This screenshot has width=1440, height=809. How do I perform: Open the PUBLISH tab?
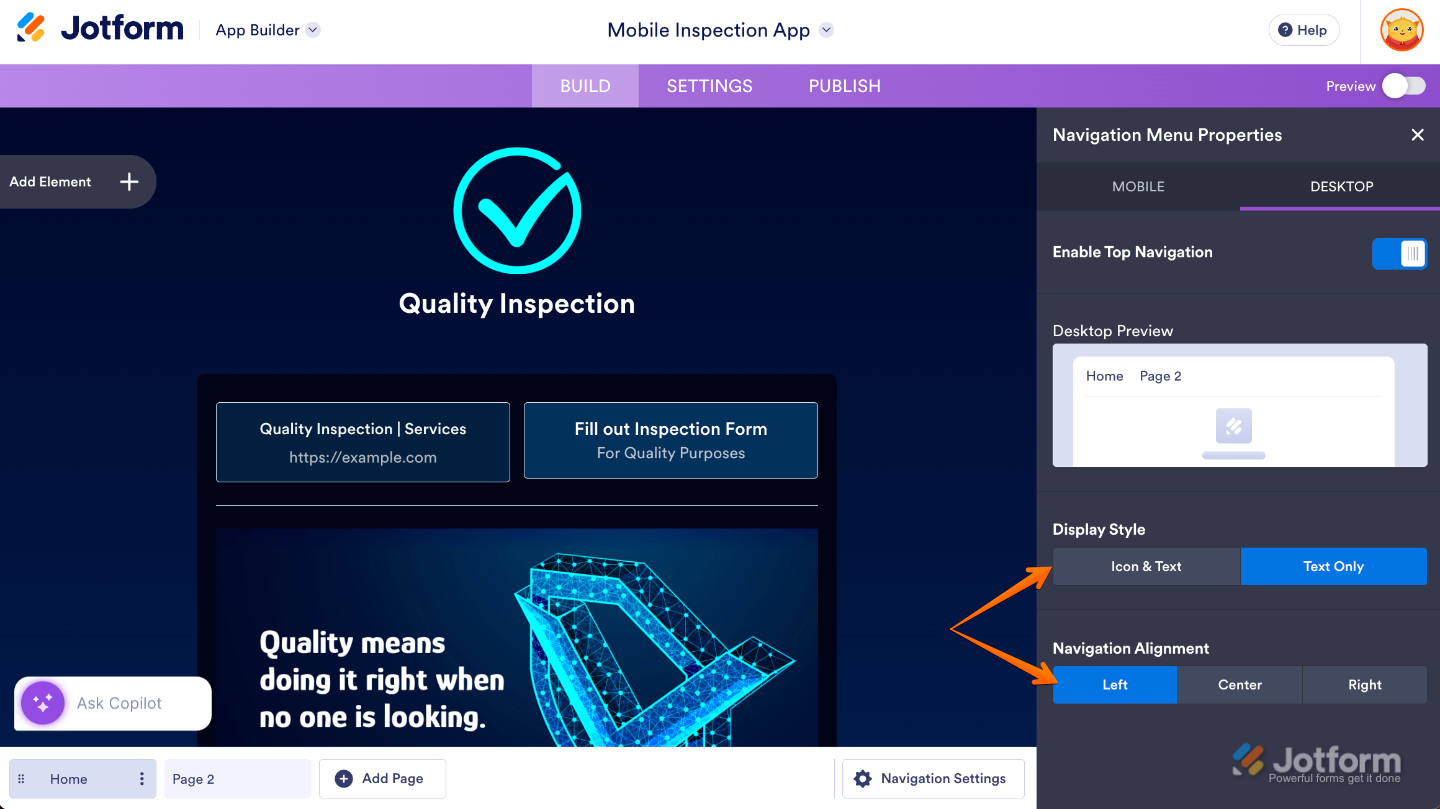pos(844,86)
